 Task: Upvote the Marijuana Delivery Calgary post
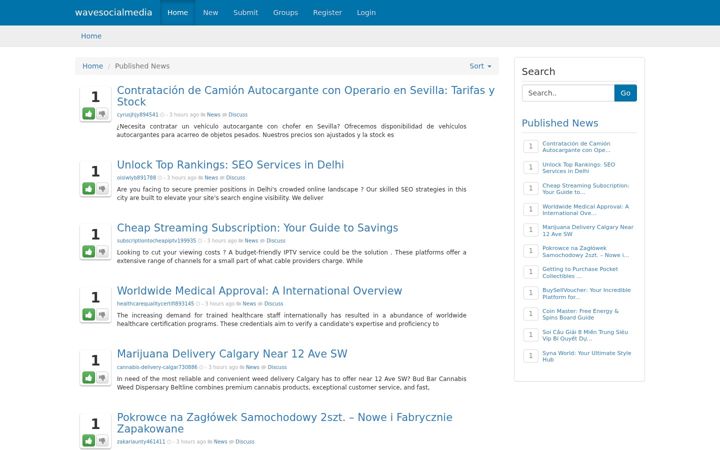click(x=89, y=377)
